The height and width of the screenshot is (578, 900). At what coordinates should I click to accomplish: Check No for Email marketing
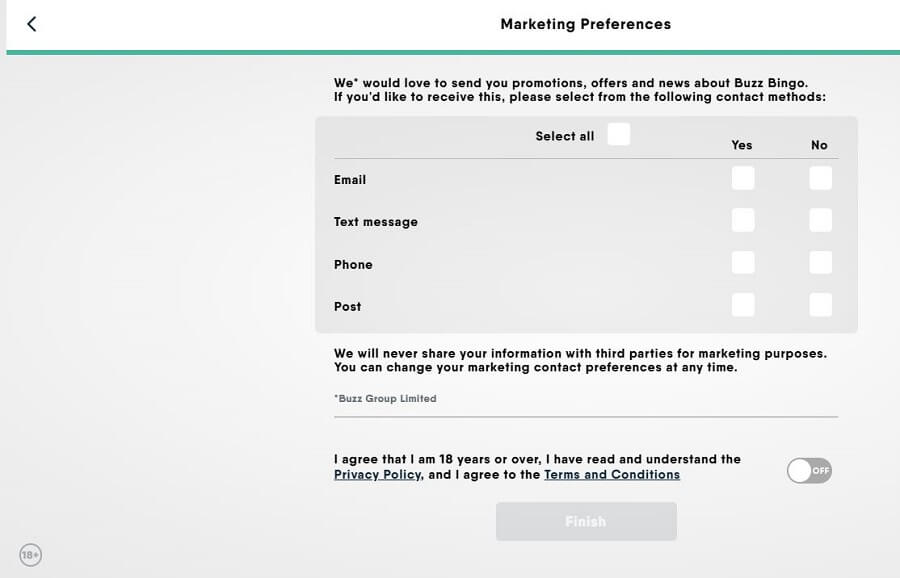tap(820, 178)
